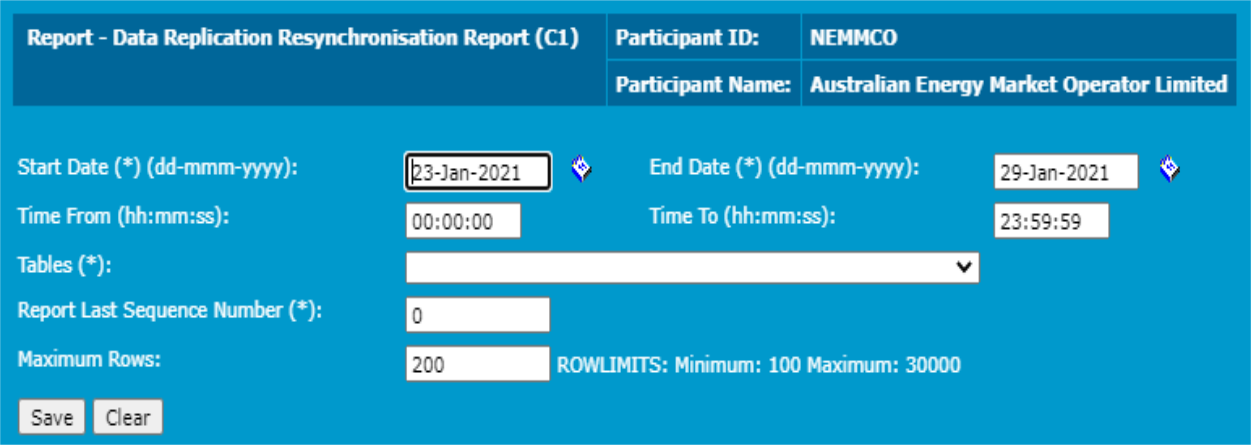The height and width of the screenshot is (445, 1251).
Task: Click the End Date (dd-mmm-yyyy) label
Action: tap(784, 168)
